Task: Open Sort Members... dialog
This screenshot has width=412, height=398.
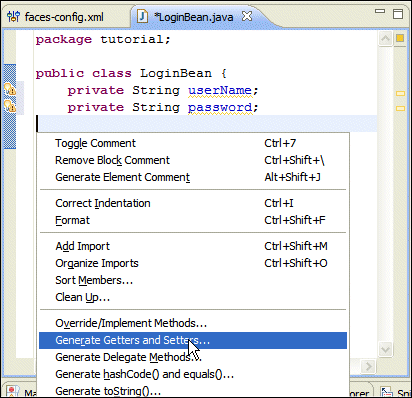Action: 193,280
